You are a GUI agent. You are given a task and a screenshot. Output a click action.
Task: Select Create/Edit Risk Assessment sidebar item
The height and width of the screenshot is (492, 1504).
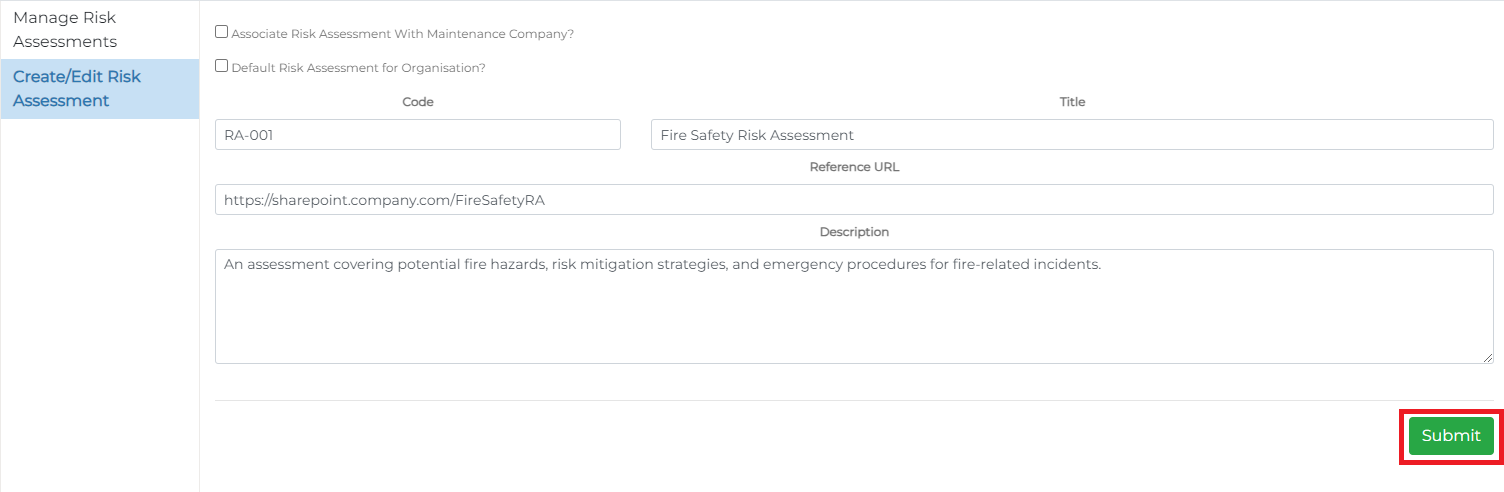pos(77,89)
